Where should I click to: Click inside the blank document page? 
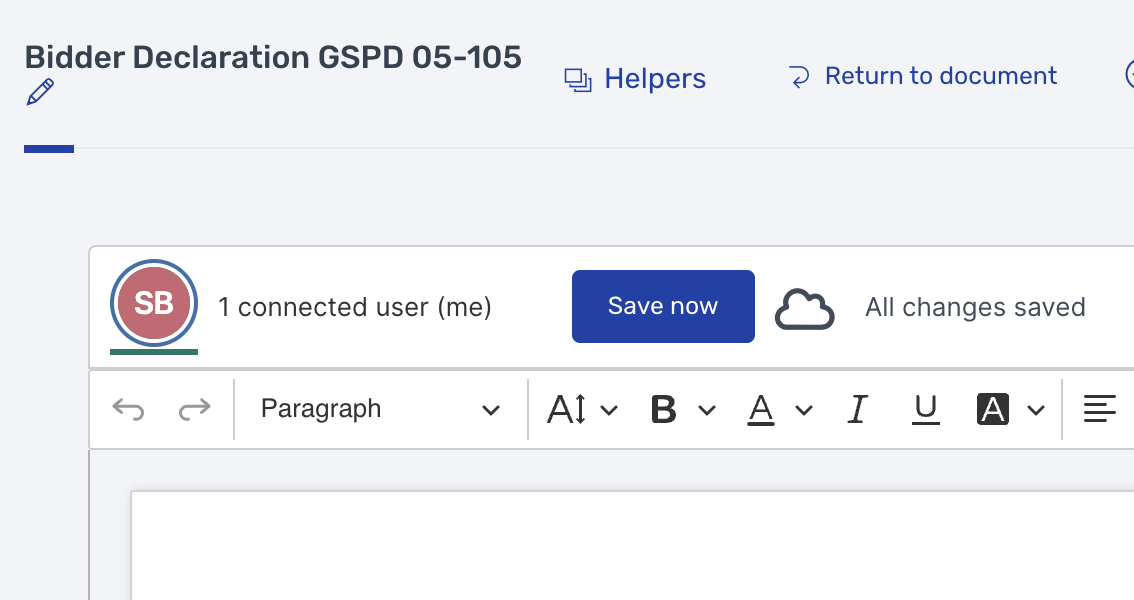[x=632, y=546]
